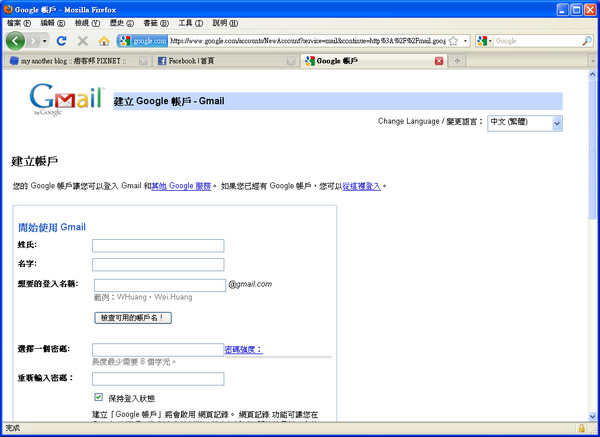Click the search magnifier icon
Screen dimensions: 600x437
click(x=587, y=41)
